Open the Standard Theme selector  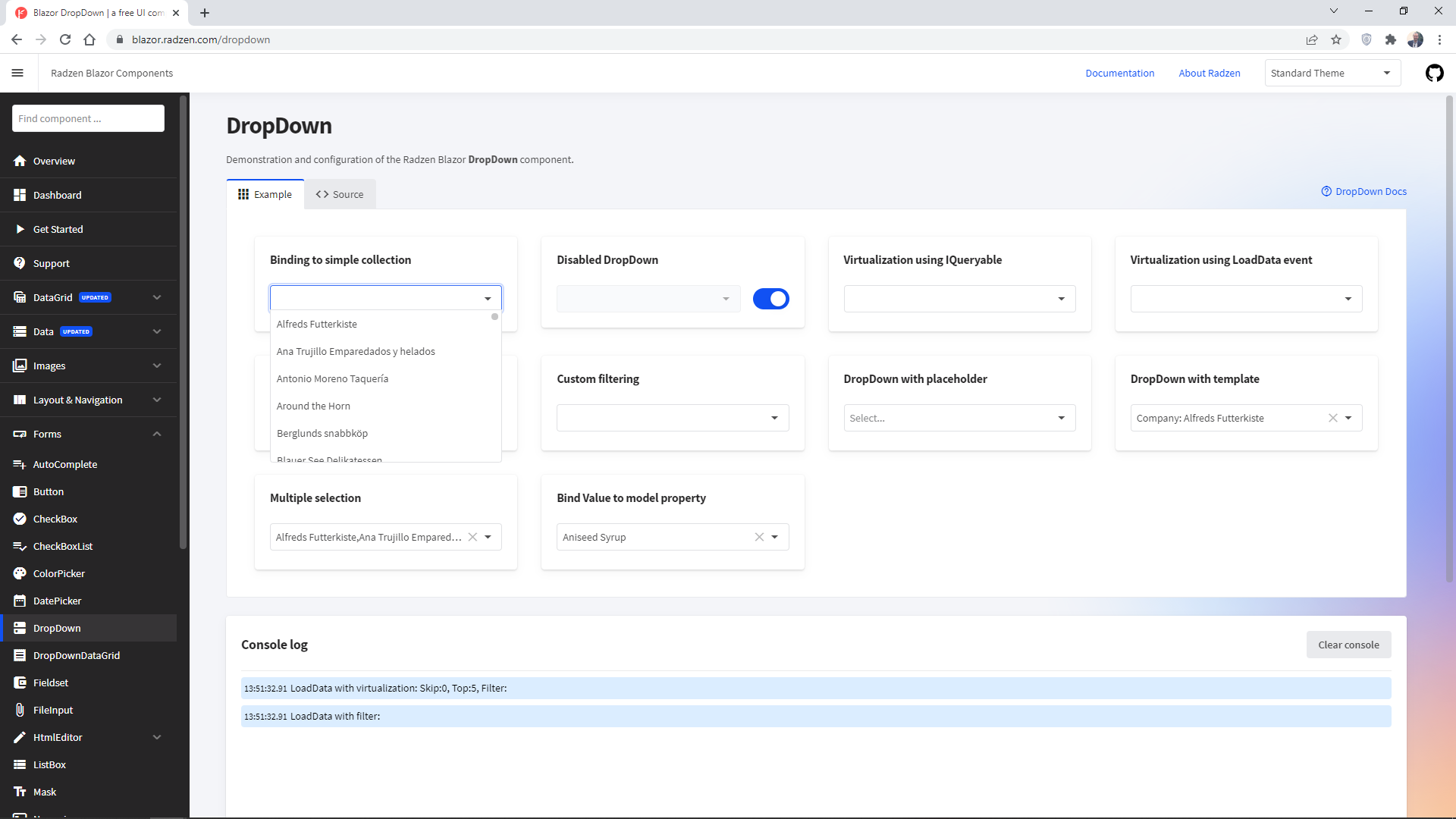[x=1332, y=73]
